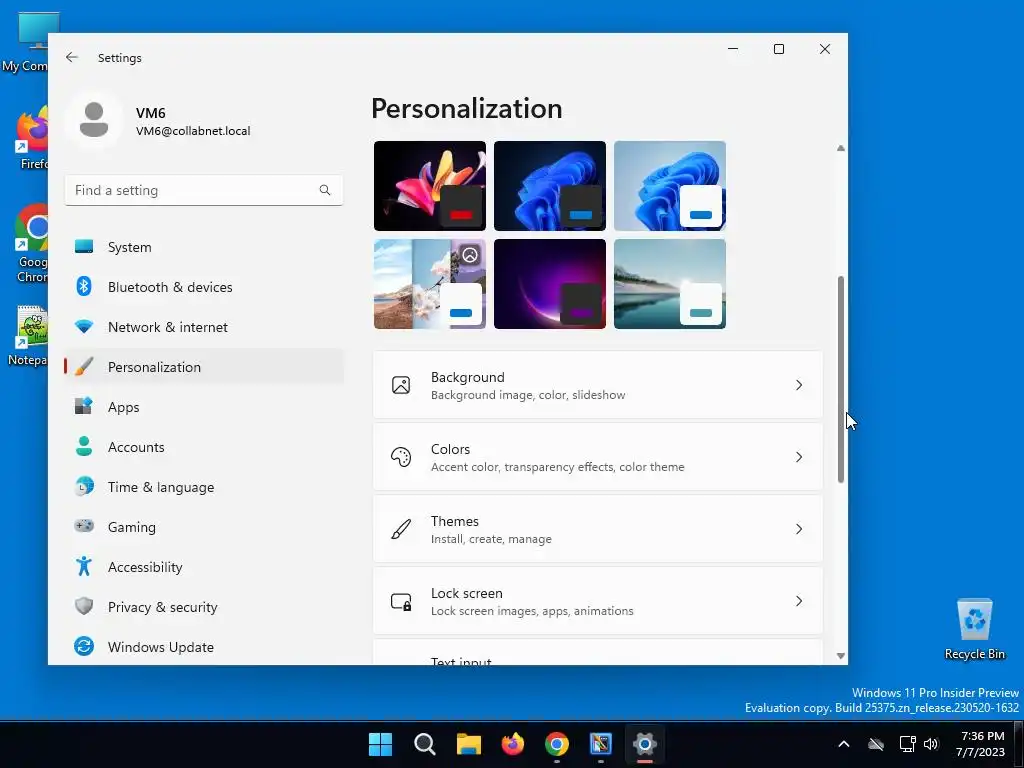1024x768 pixels.
Task: Click the Personalization paintbrush icon
Action: coord(84,366)
